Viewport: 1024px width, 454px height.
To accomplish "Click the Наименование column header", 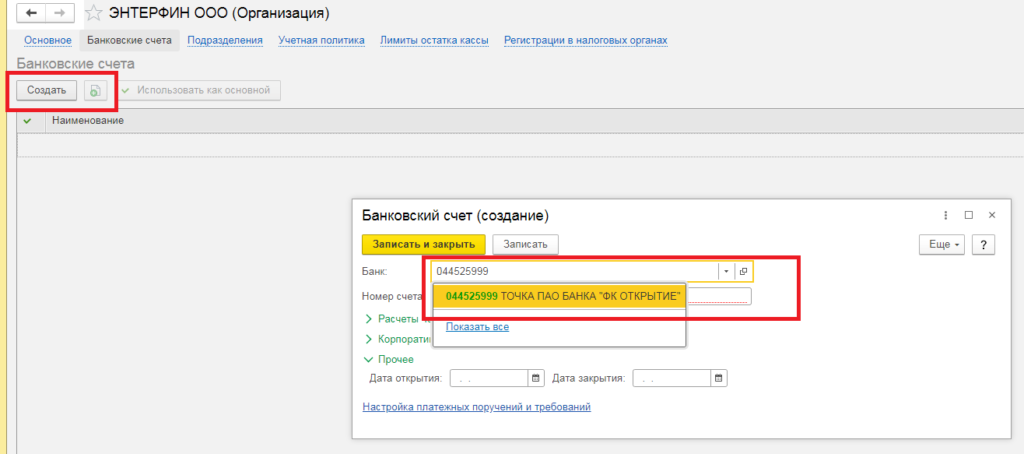I will [x=88, y=120].
